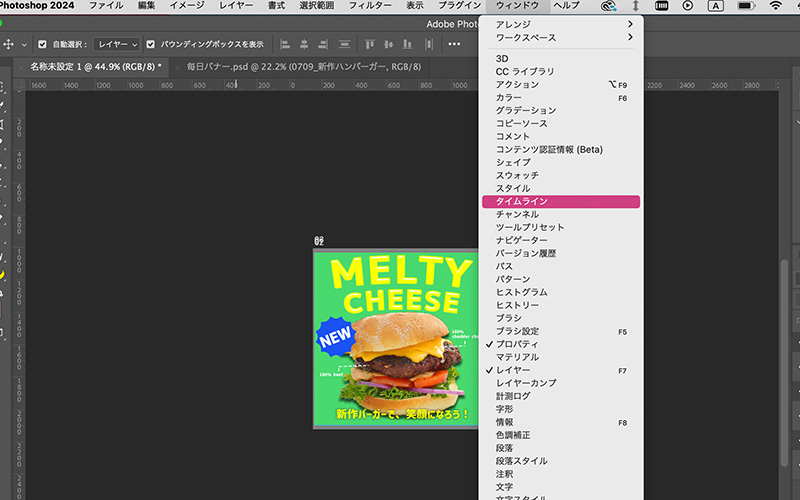The height and width of the screenshot is (500, 800).
Task: Click the align horizontal centers icon
Action: (x=305, y=44)
